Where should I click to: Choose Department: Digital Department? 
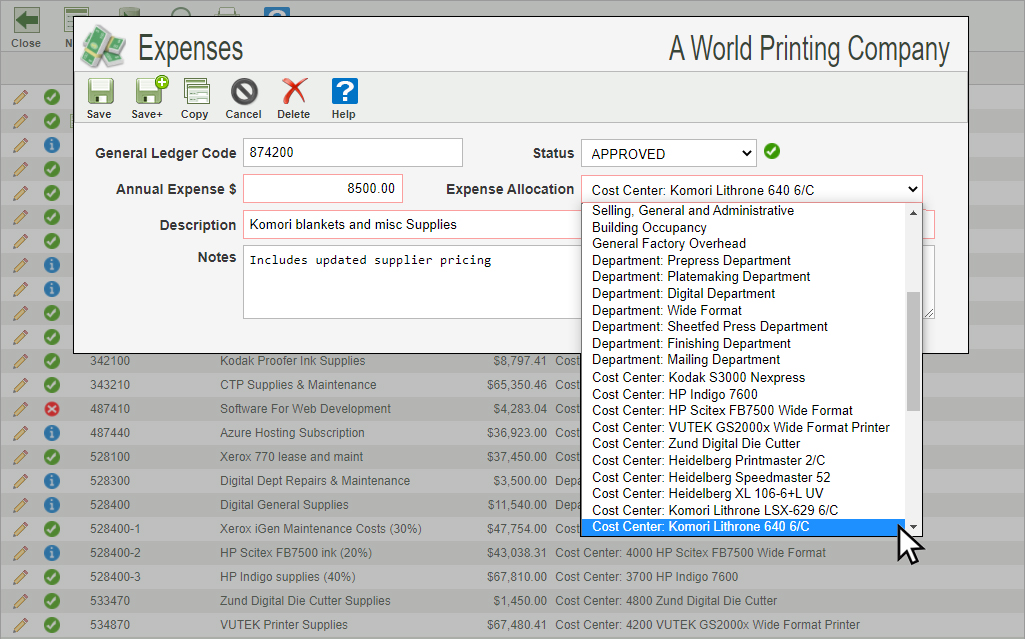coord(743,294)
